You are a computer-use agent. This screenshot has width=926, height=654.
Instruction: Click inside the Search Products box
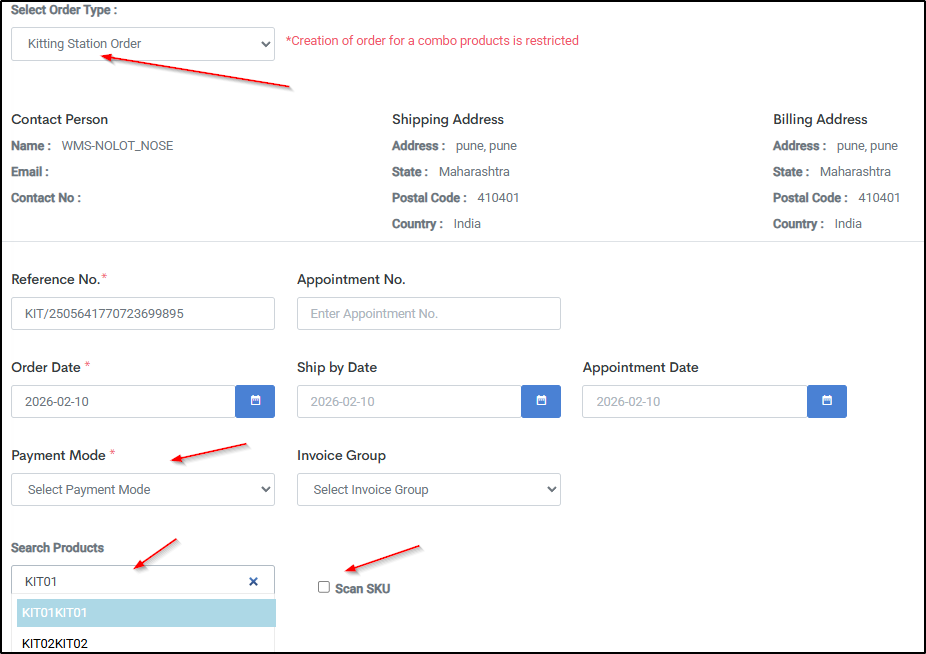click(x=130, y=581)
